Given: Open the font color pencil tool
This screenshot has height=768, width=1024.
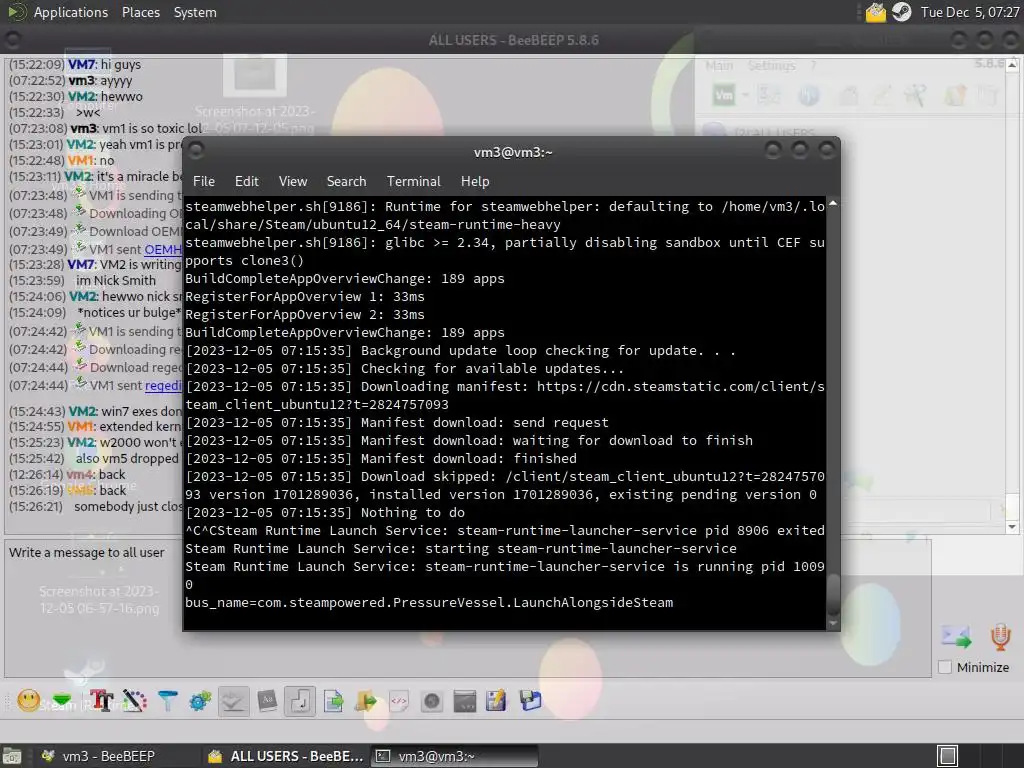Looking at the screenshot, I should [x=135, y=701].
